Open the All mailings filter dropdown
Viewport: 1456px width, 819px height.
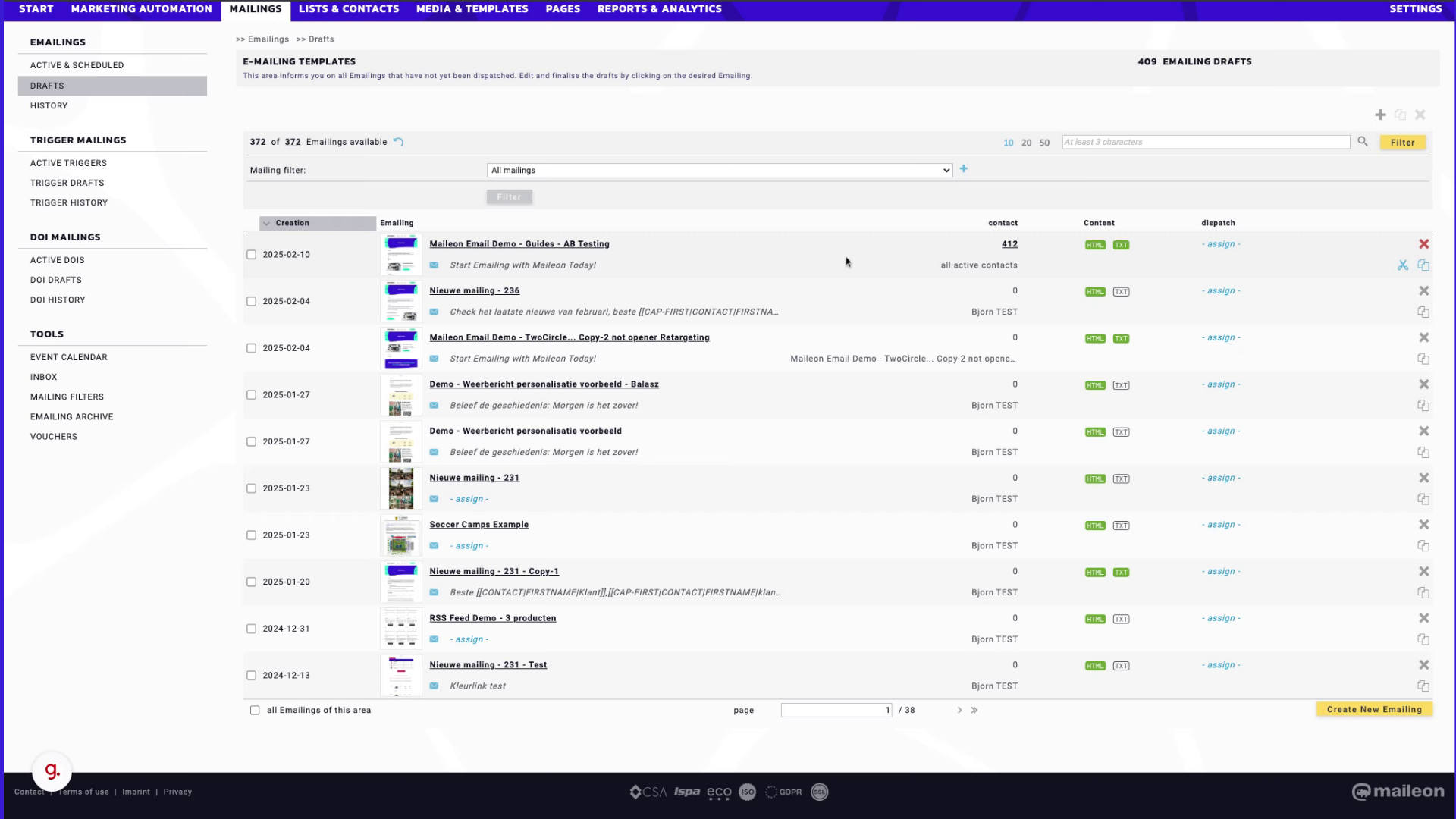click(x=720, y=171)
